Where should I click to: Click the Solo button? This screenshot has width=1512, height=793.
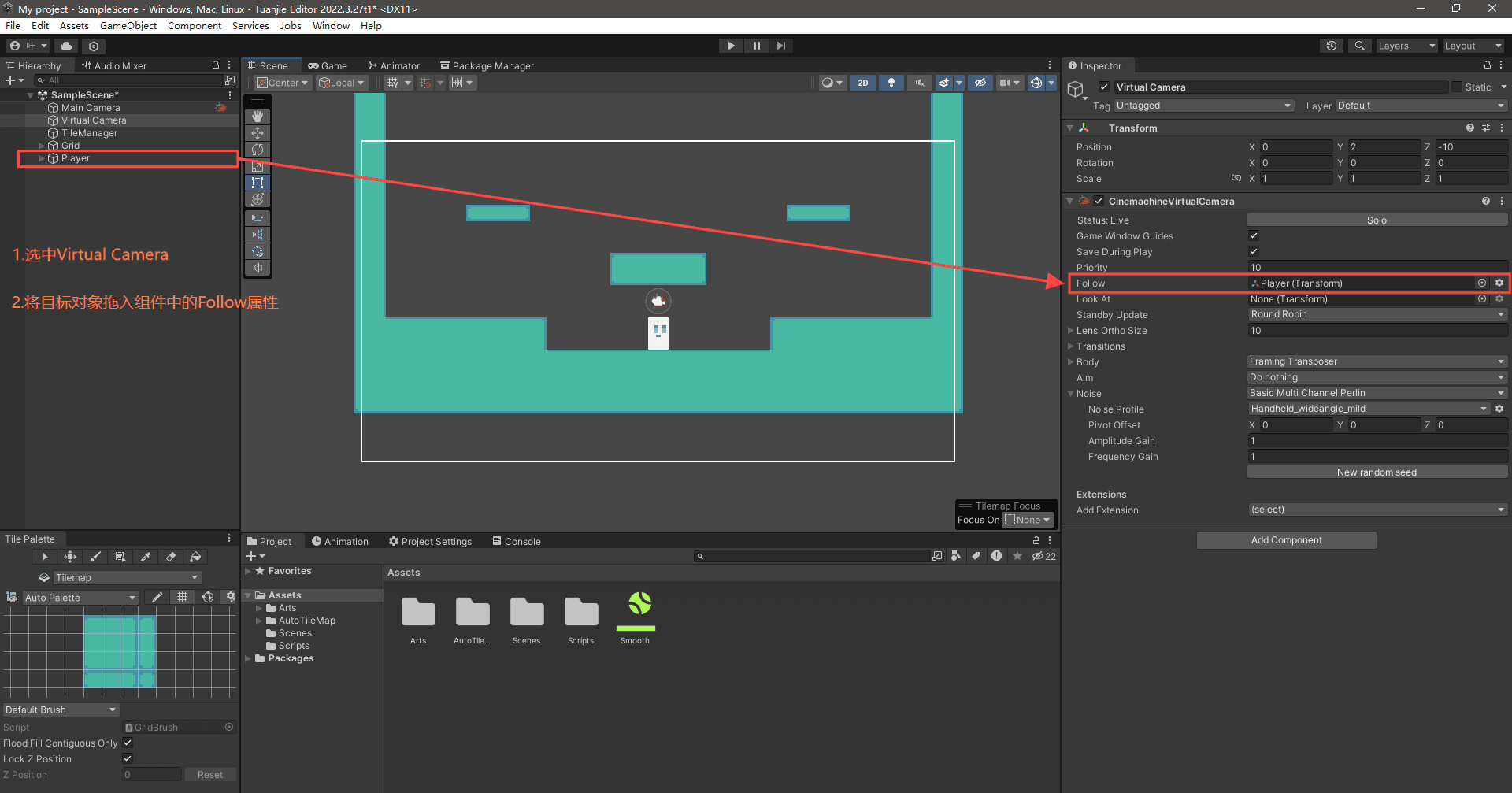point(1377,220)
